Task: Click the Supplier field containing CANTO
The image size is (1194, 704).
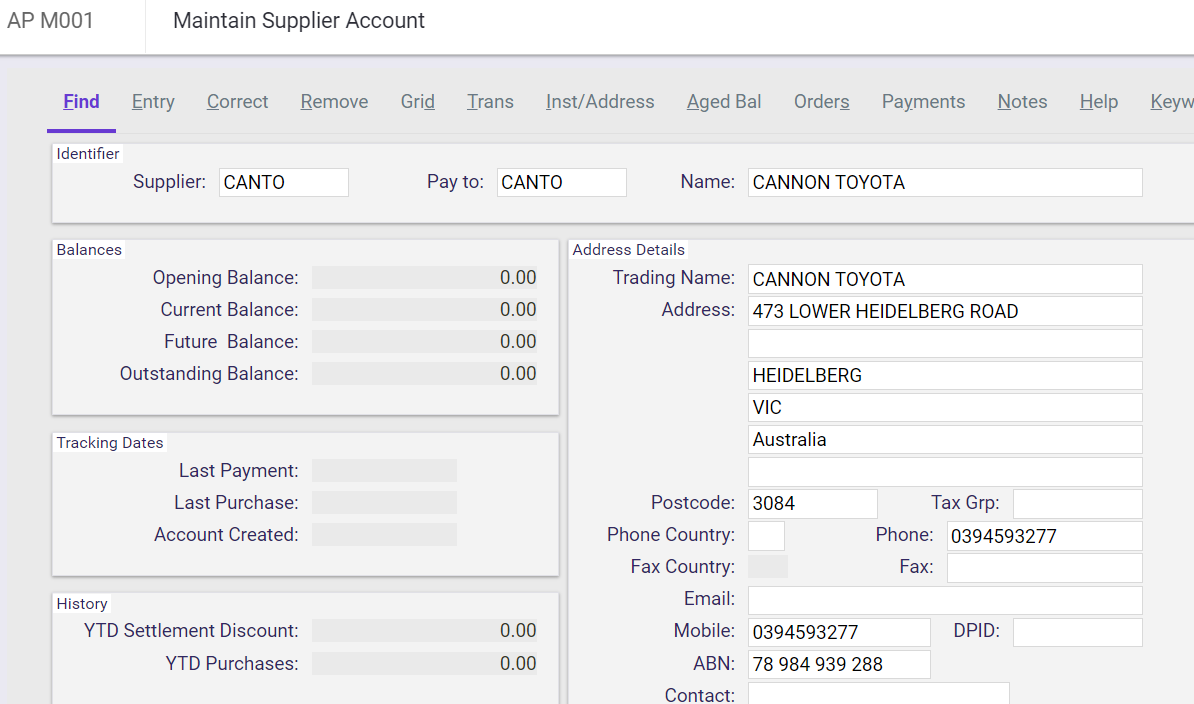Action: point(284,183)
